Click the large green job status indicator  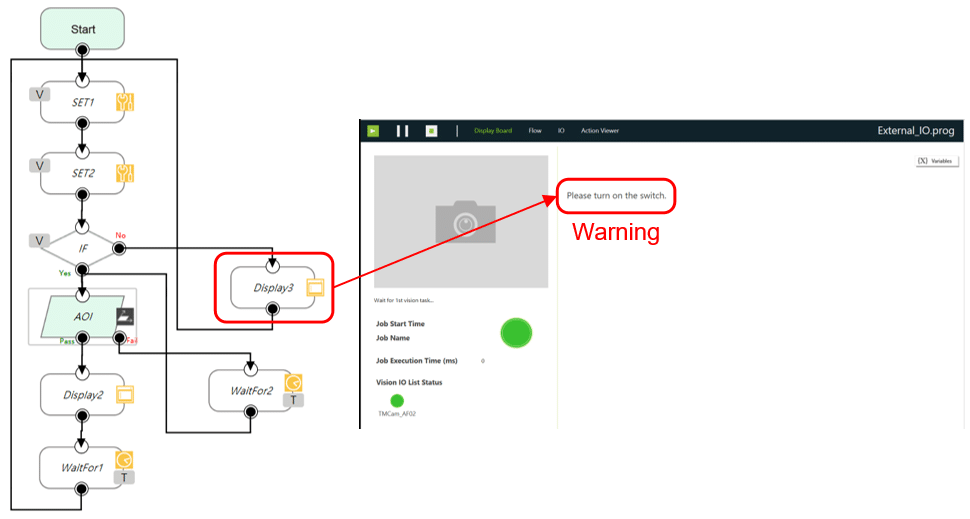tap(516, 333)
